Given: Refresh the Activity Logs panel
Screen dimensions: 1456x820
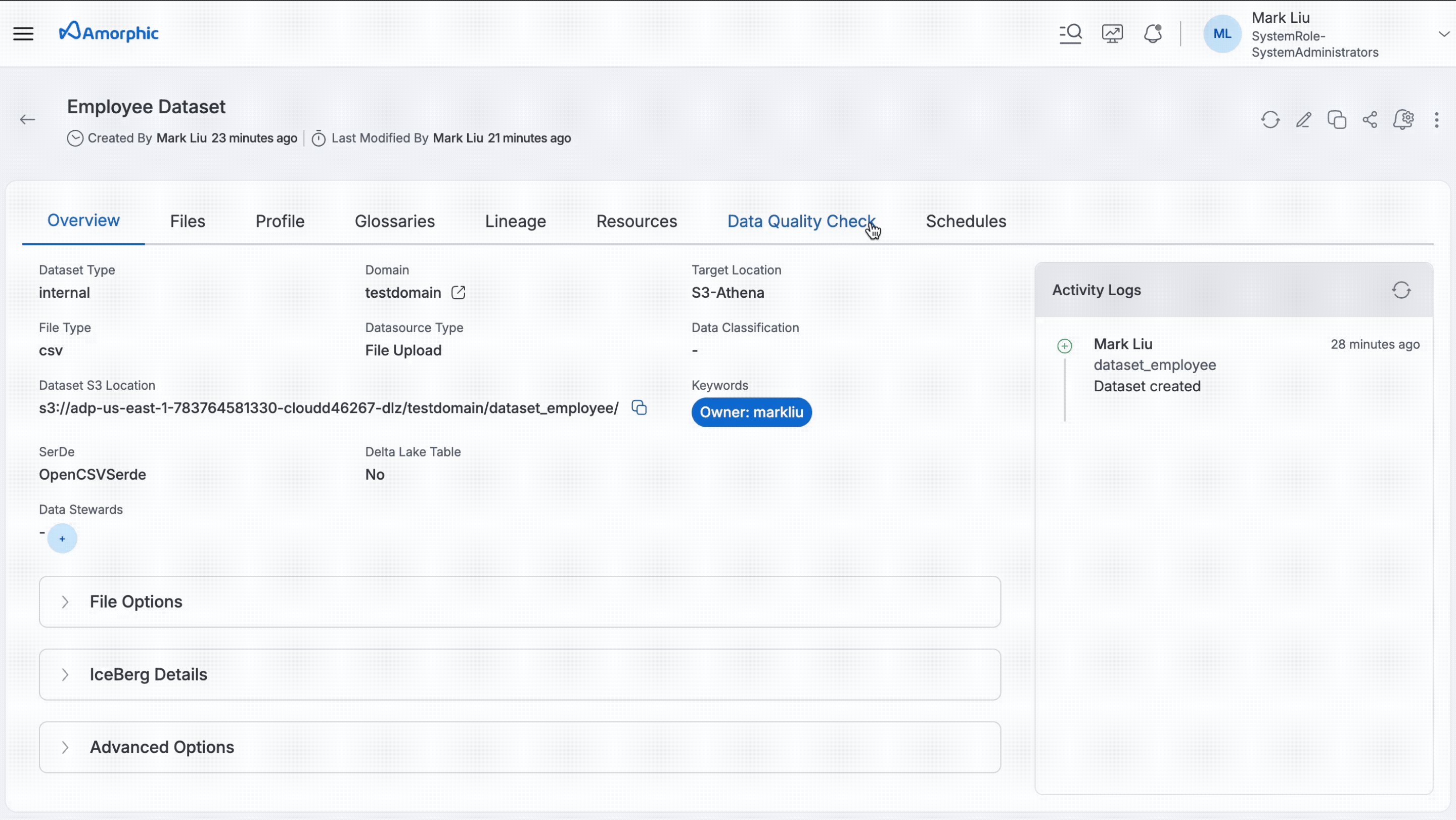Looking at the screenshot, I should (1401, 290).
